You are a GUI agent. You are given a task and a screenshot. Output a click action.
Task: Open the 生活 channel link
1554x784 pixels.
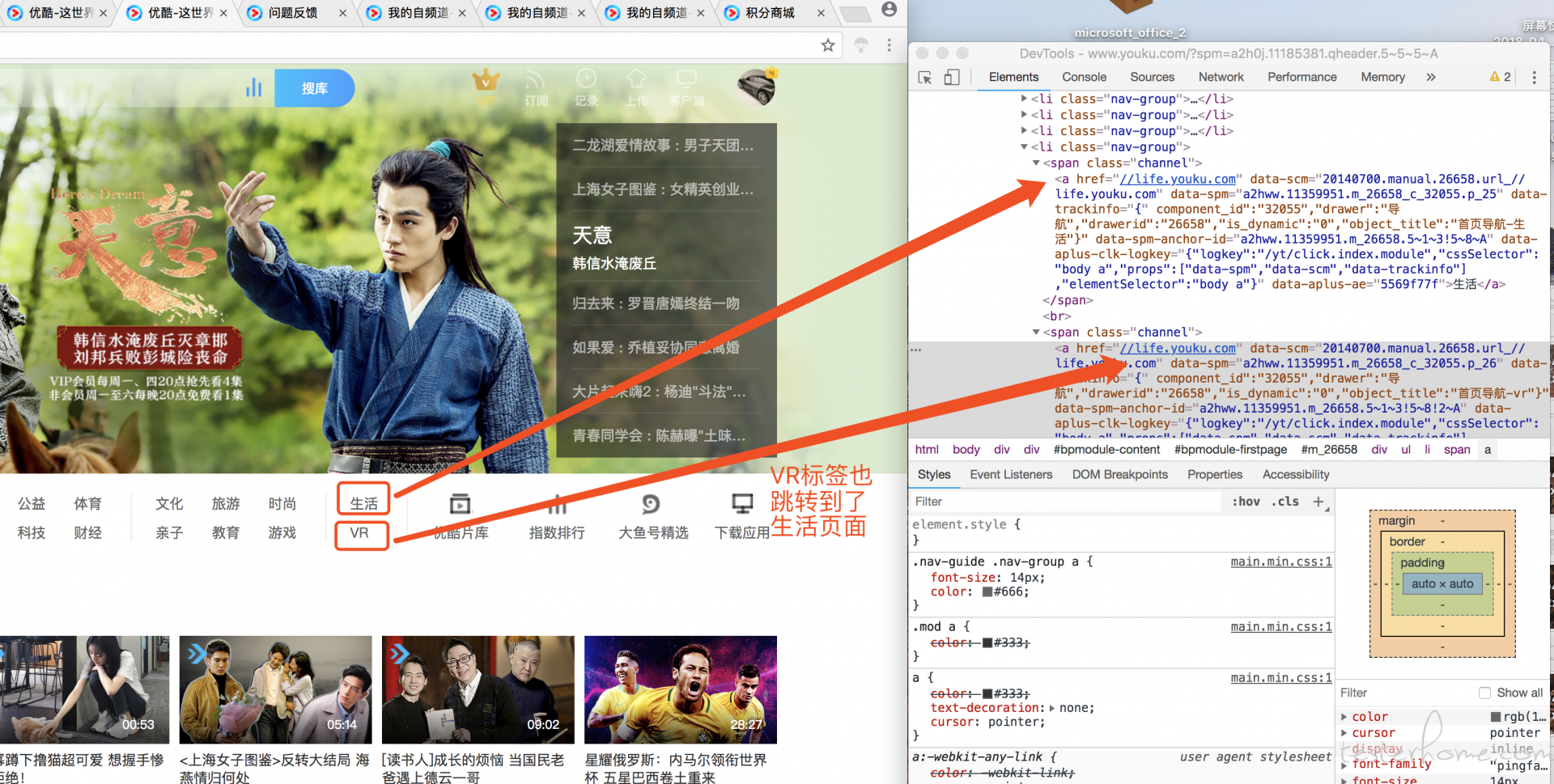pos(363,504)
